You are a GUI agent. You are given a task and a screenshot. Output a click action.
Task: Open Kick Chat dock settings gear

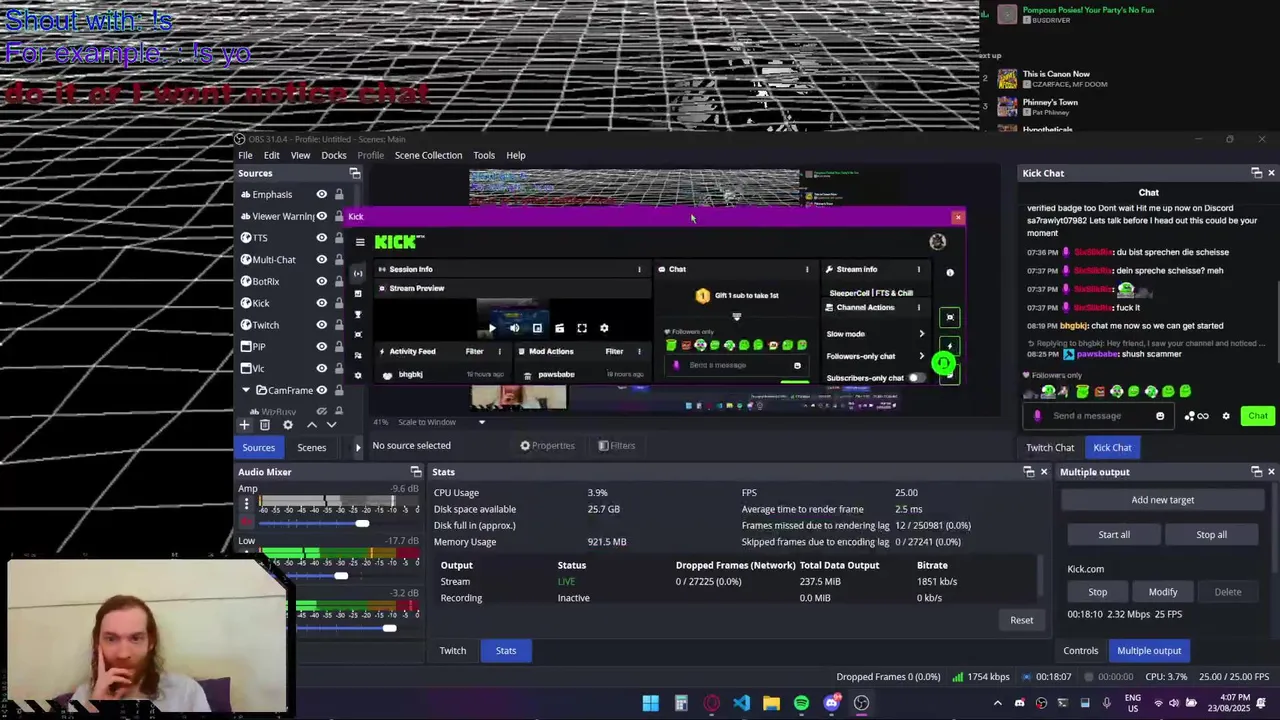pos(1226,416)
